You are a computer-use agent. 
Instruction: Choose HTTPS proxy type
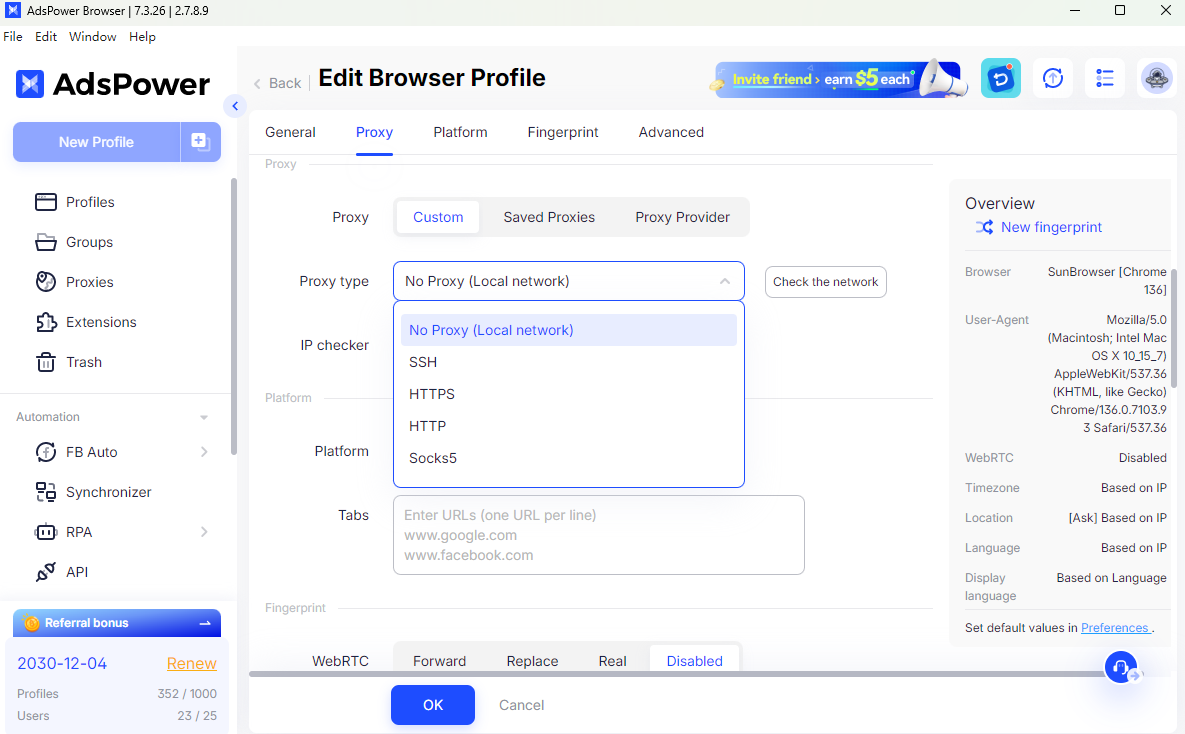pyautogui.click(x=568, y=394)
